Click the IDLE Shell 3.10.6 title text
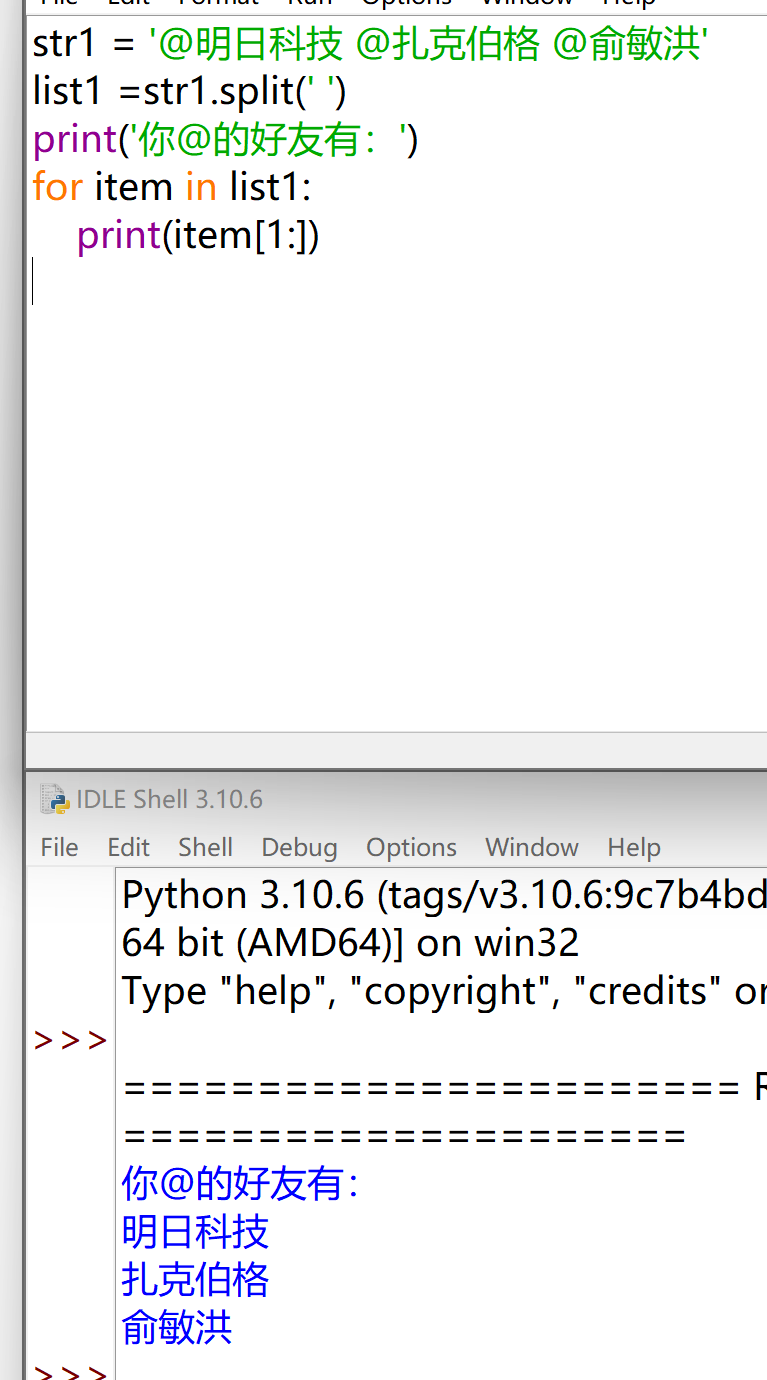This screenshot has width=767, height=1380. [x=169, y=799]
